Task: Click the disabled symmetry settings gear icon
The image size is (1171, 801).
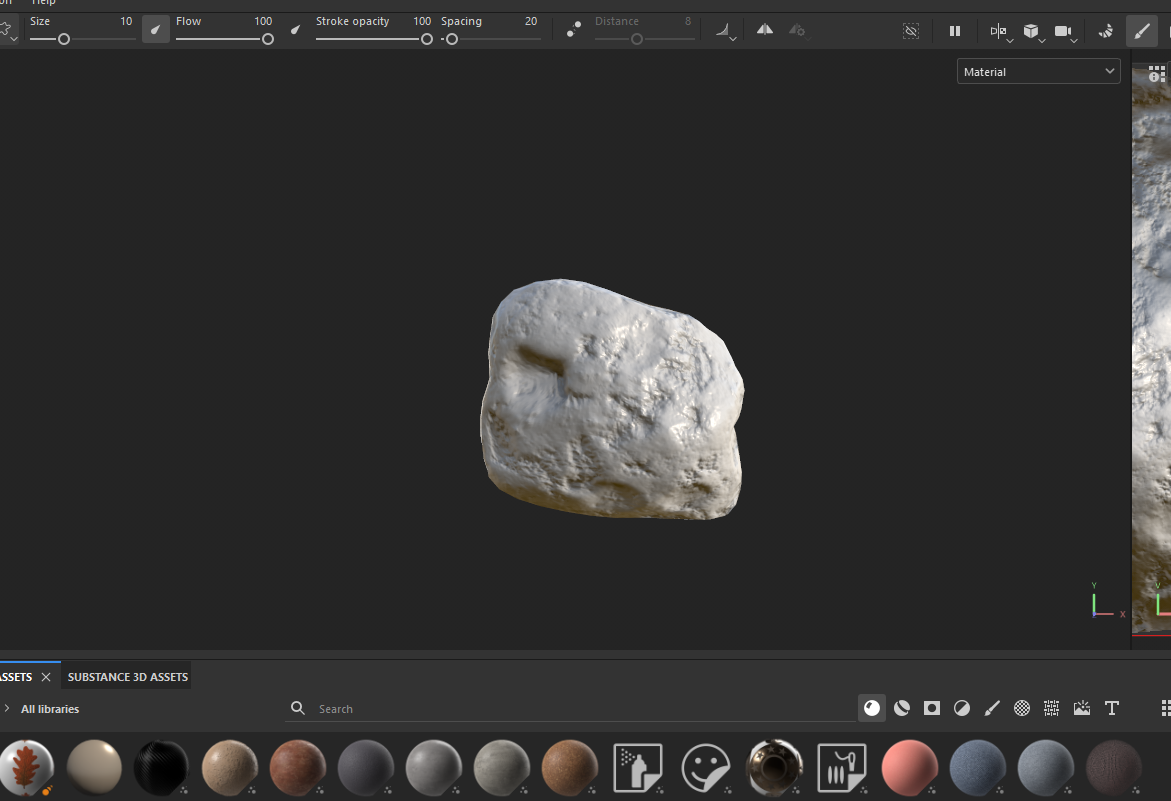Action: (798, 30)
